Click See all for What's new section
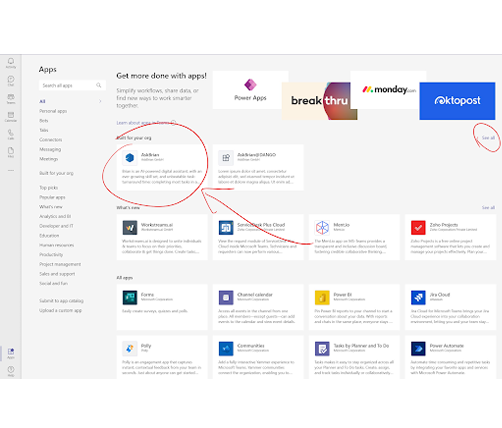 [x=488, y=207]
